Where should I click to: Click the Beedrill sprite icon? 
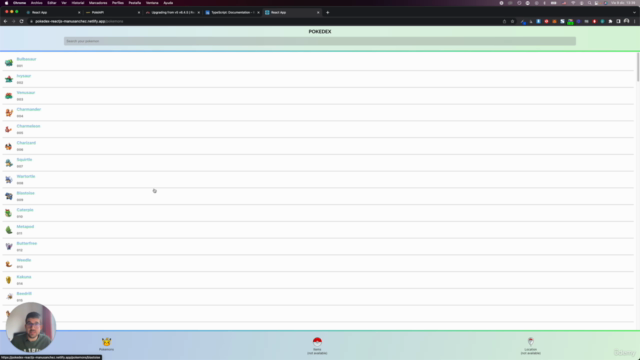9,297
